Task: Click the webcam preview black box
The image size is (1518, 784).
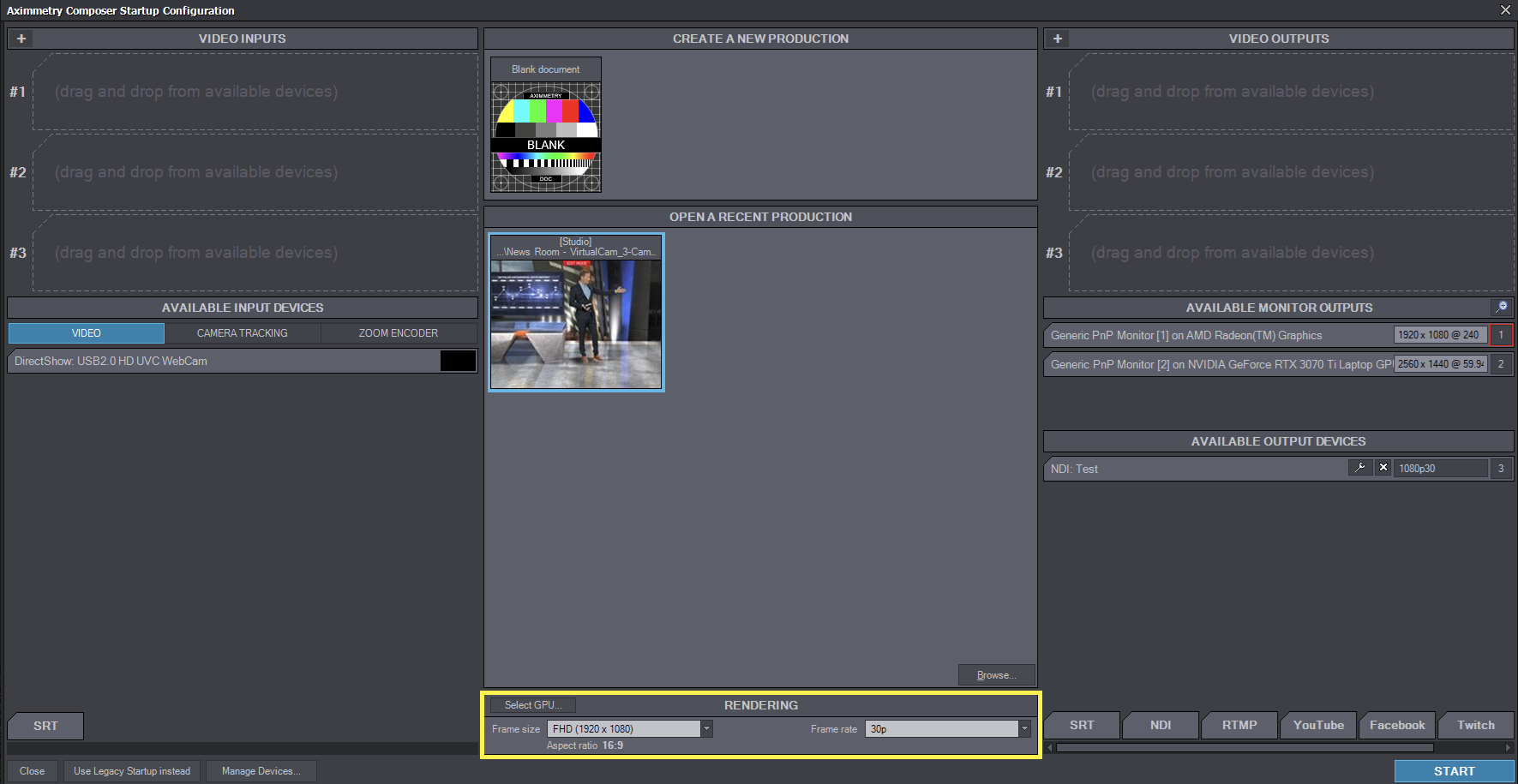Action: (458, 361)
